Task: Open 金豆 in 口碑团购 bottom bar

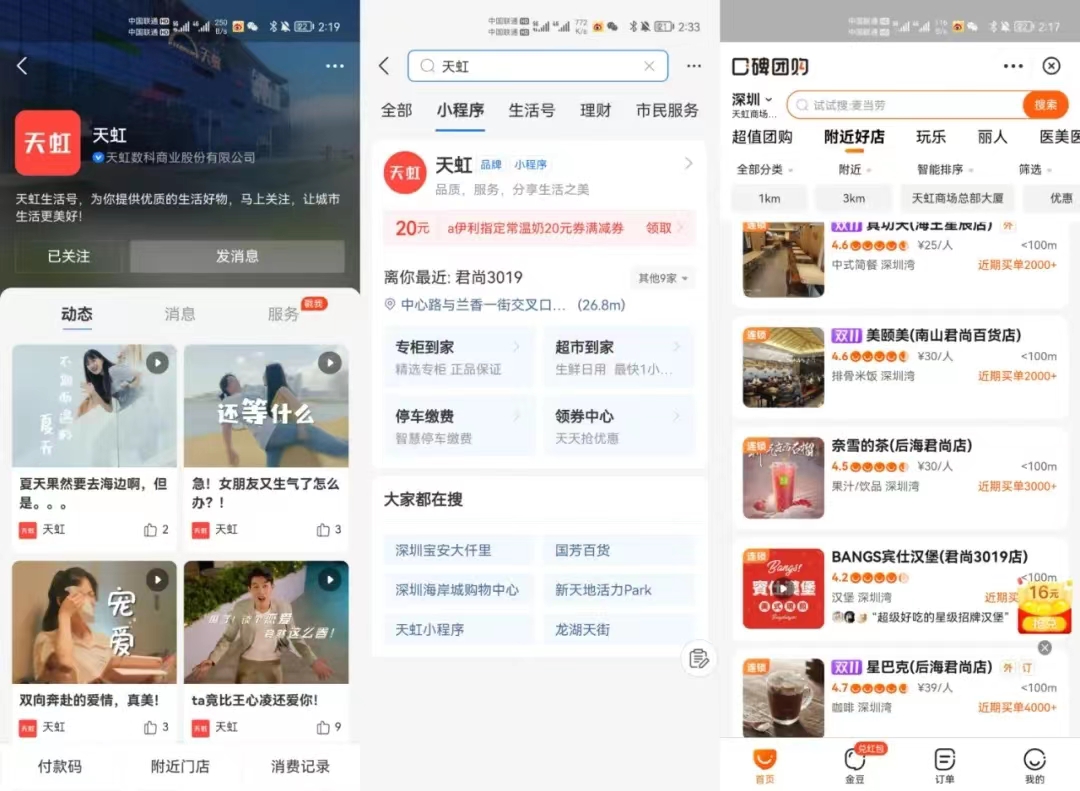Action: point(855,766)
